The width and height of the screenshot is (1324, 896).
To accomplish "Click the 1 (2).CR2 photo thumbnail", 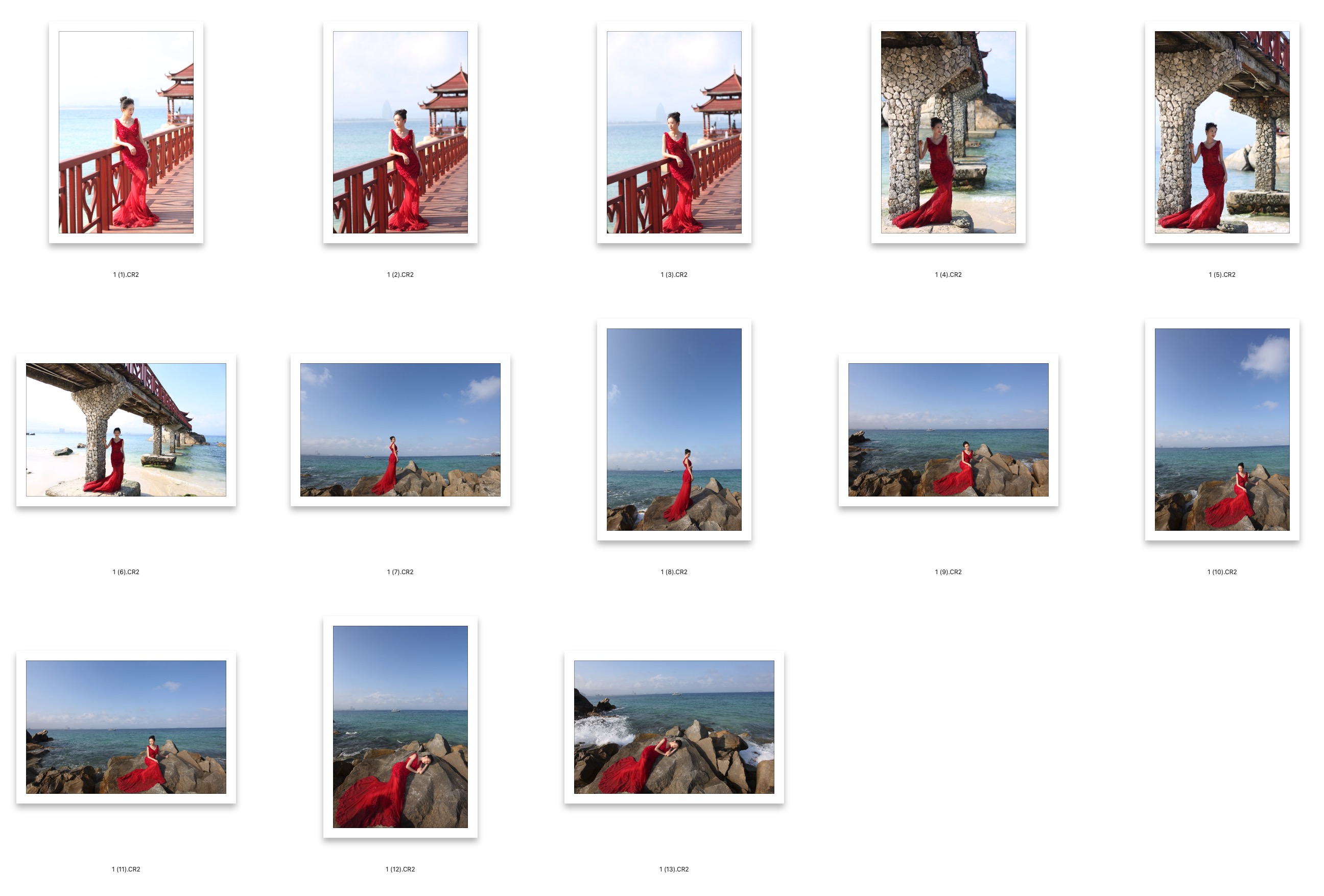I will (400, 132).
